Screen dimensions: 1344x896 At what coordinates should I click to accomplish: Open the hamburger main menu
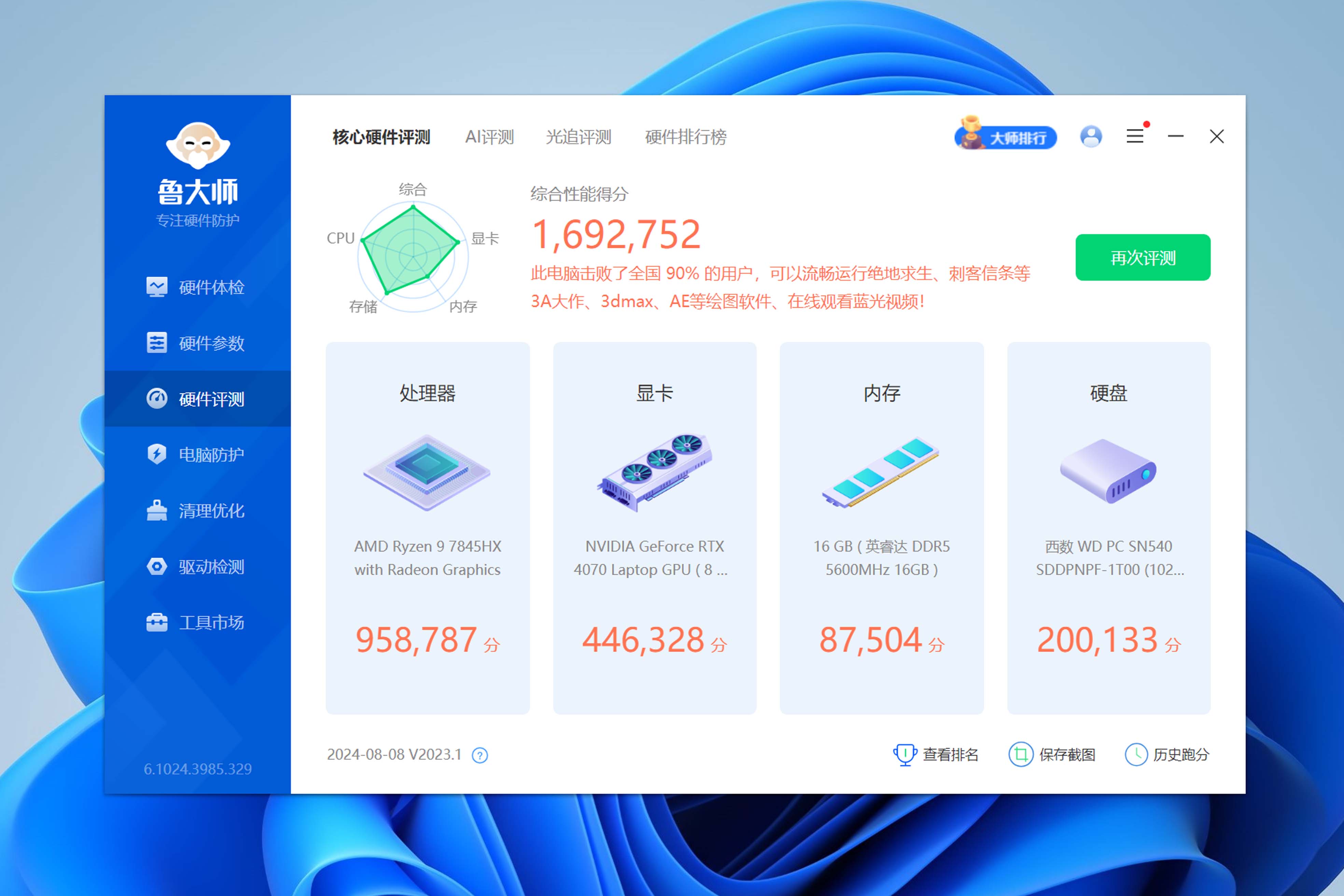1135,137
